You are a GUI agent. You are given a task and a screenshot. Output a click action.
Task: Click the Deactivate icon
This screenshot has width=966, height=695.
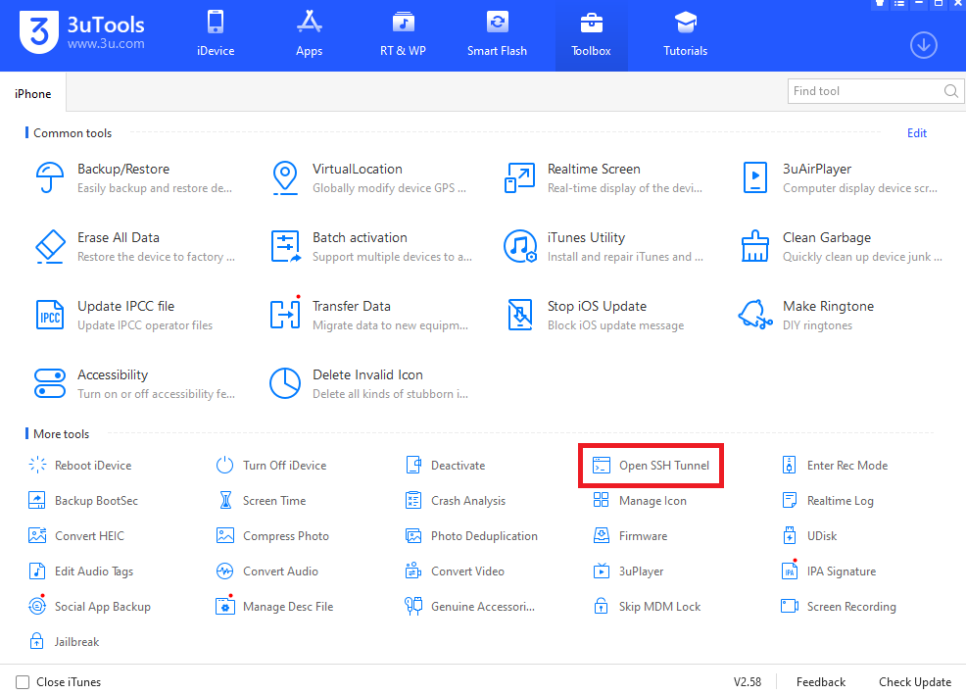pos(413,465)
